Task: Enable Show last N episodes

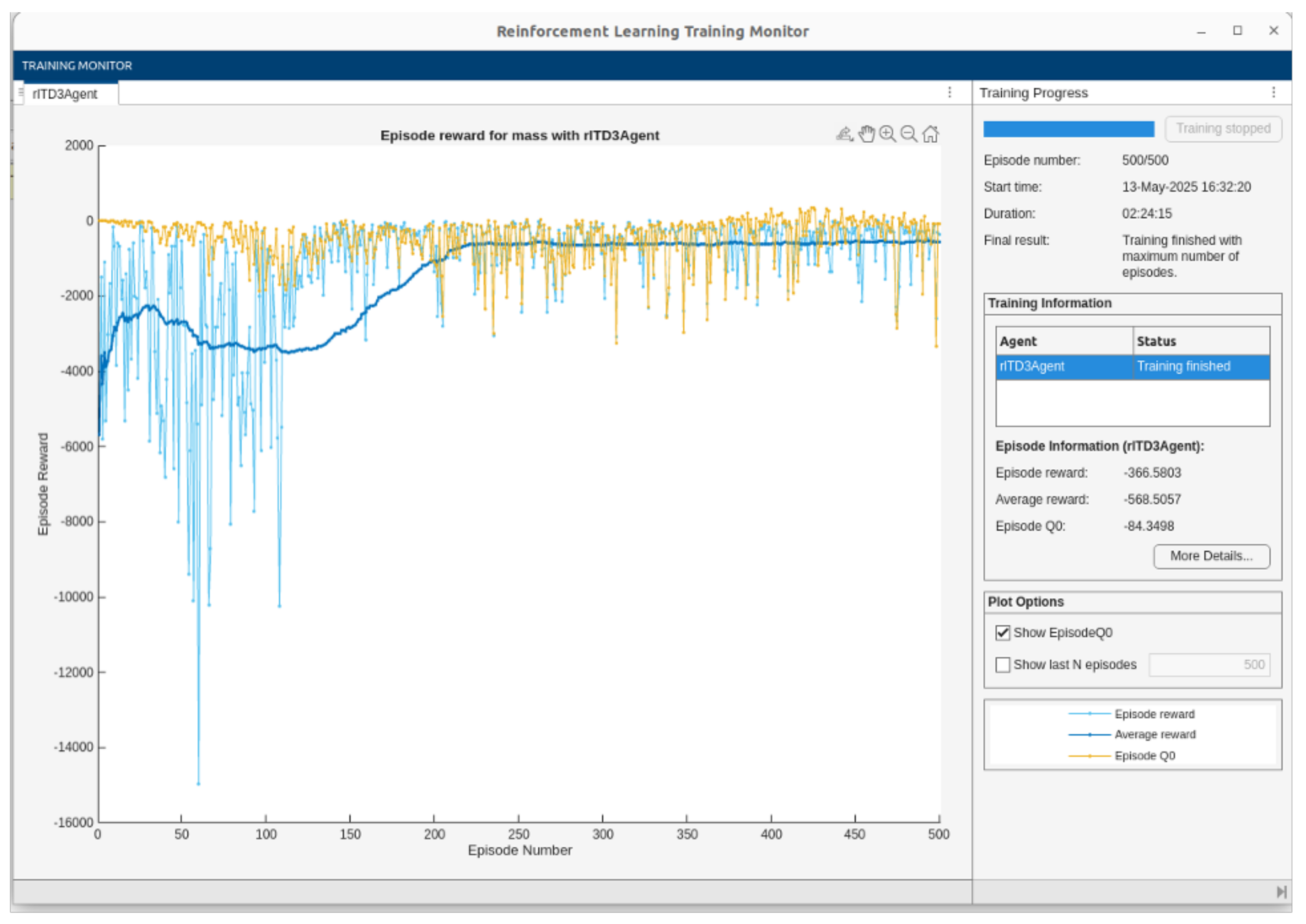Action: [1003, 664]
